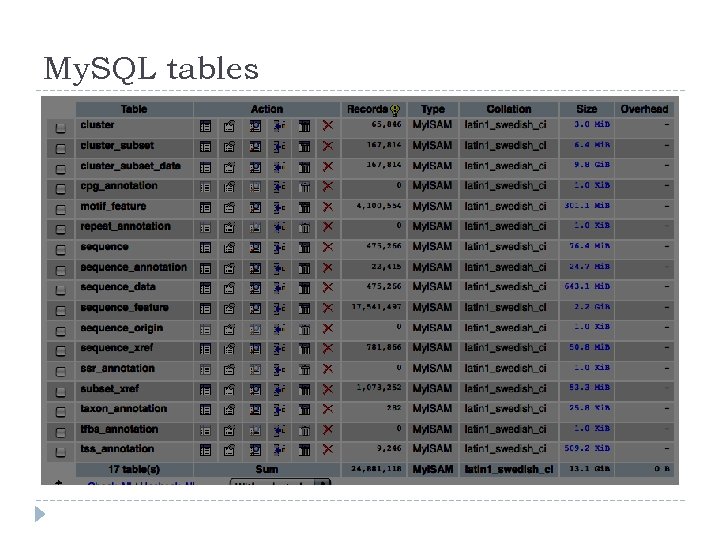Insert a row into cluster table

[279, 126]
